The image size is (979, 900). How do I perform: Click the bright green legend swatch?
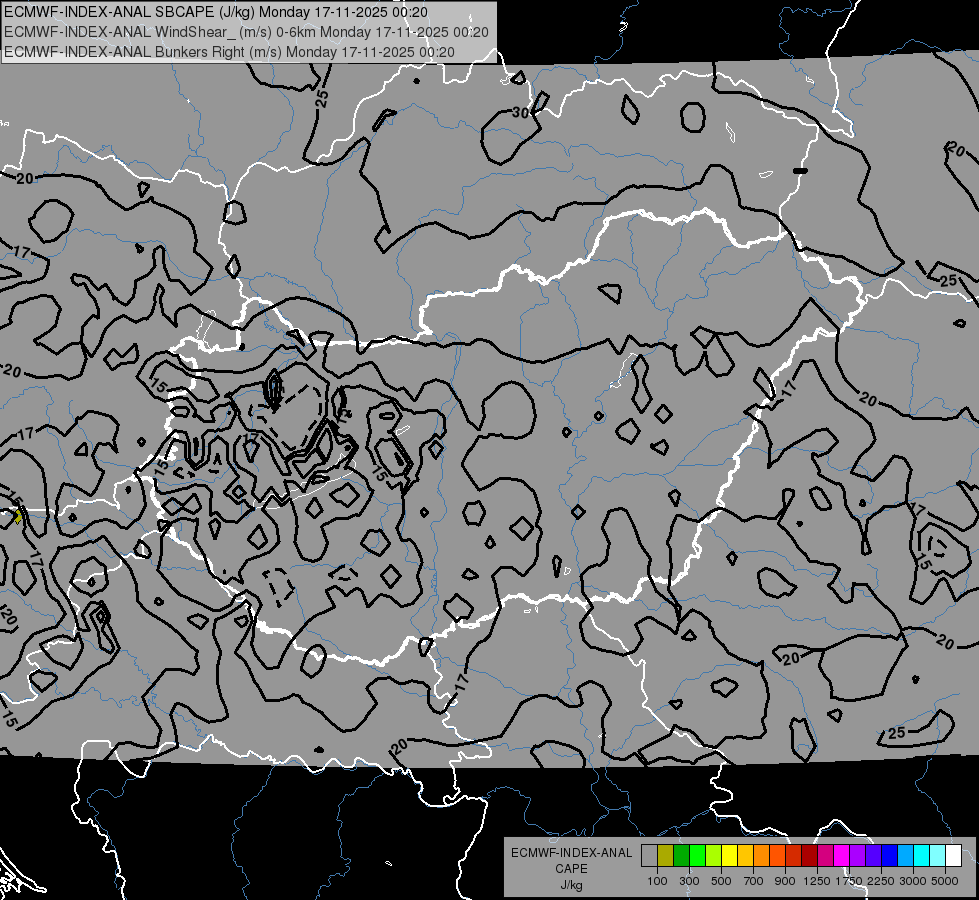(x=697, y=855)
